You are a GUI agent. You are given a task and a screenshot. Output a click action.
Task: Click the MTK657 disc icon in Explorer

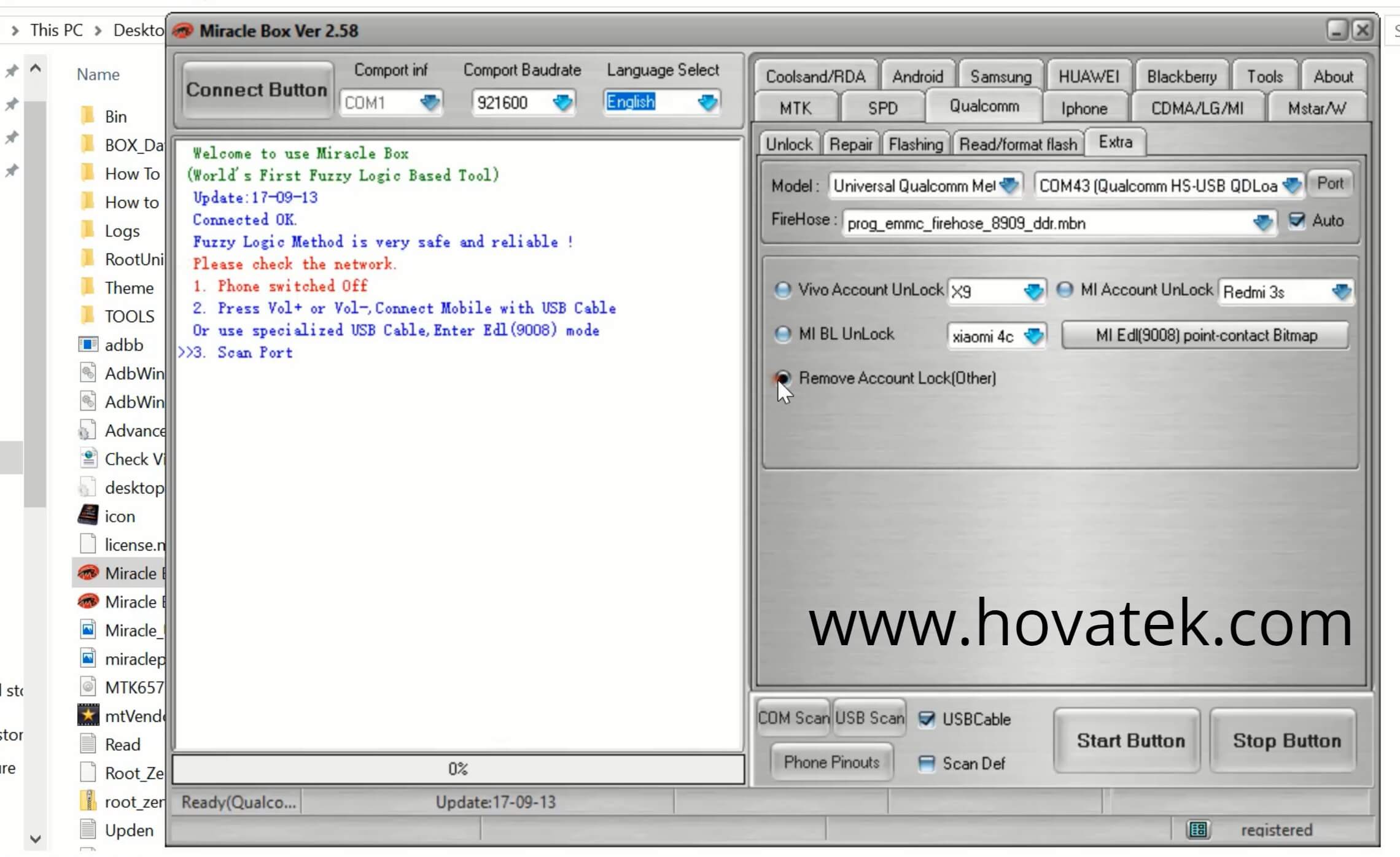pos(88,687)
